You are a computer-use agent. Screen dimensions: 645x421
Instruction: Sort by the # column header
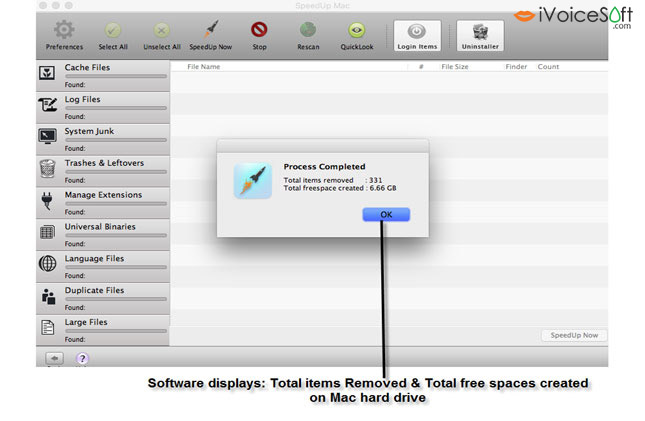click(x=421, y=67)
